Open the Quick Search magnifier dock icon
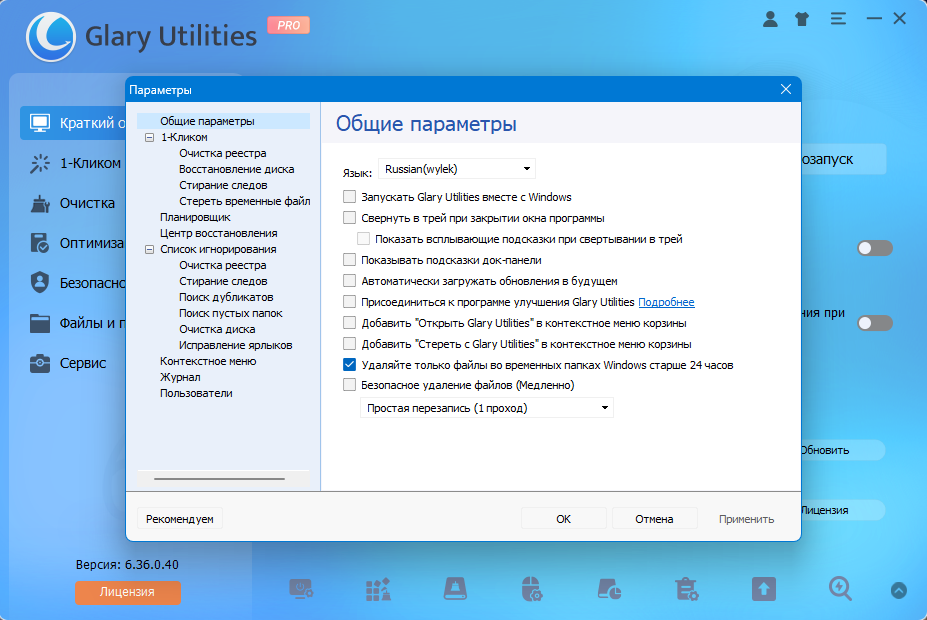Screen dimensions: 927x620 (840, 589)
